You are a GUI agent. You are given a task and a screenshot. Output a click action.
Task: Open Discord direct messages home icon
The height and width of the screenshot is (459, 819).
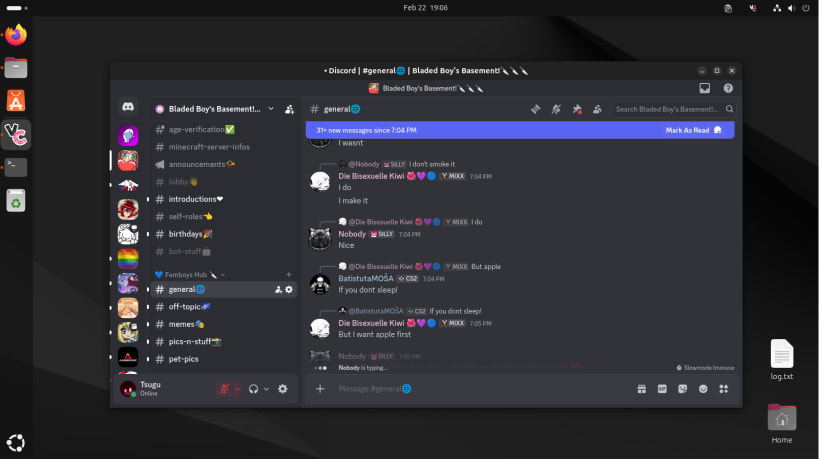point(128,107)
